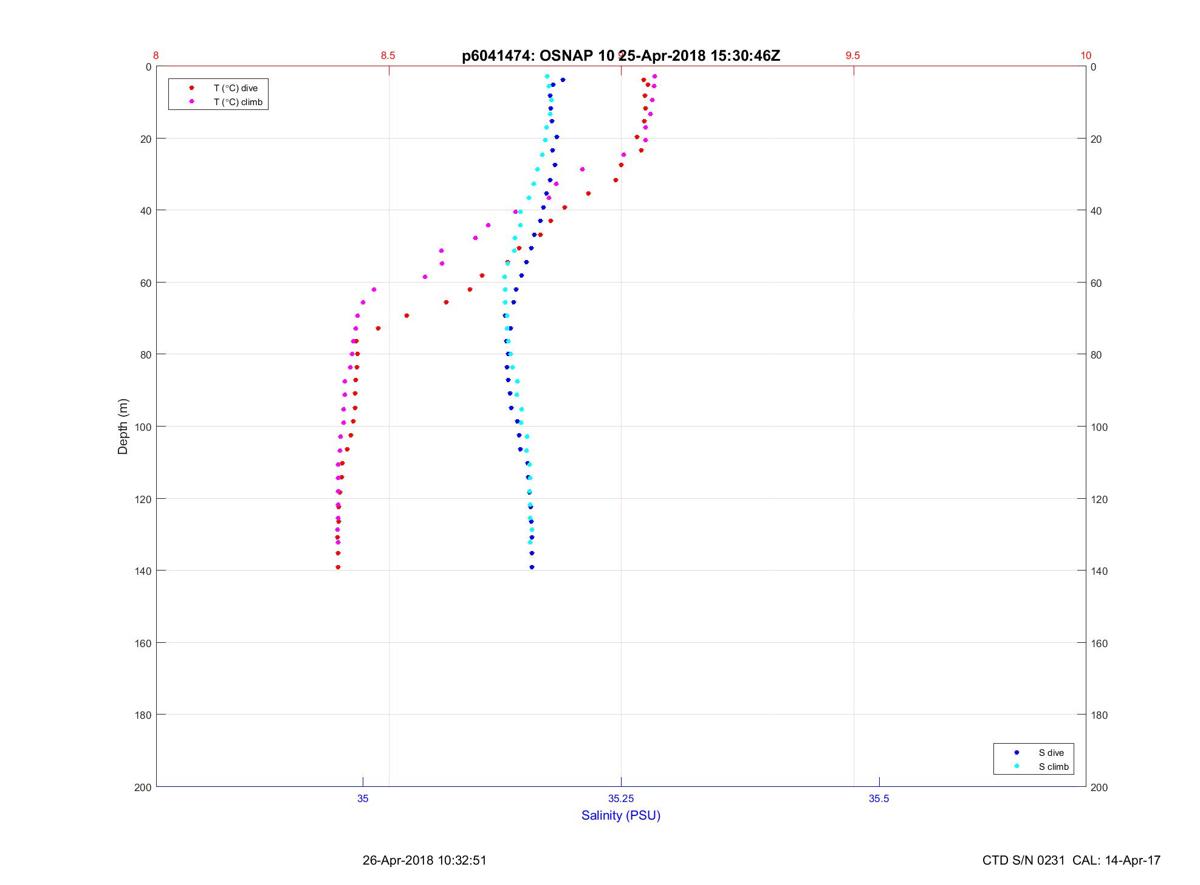Click the red temperature tick label 8

point(156,55)
